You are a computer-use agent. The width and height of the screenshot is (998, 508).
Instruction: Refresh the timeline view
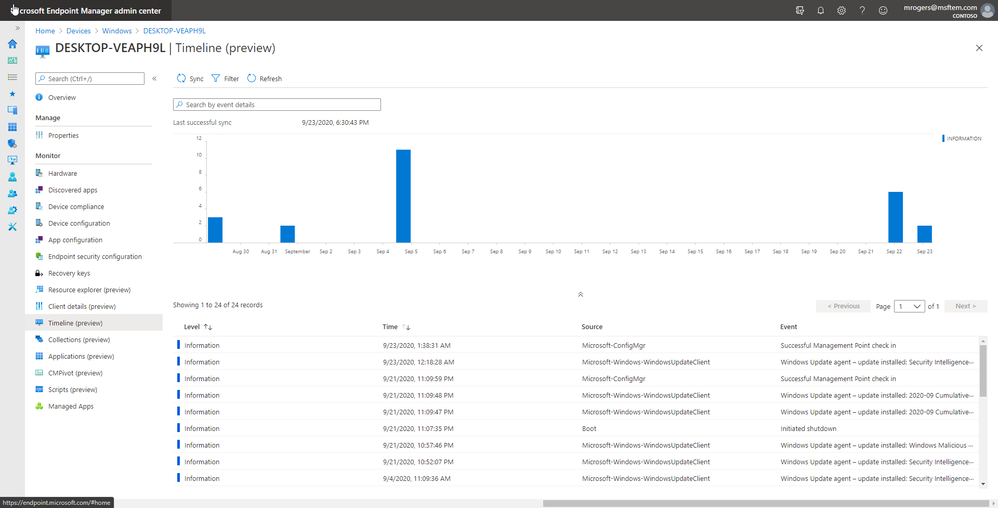click(x=264, y=78)
